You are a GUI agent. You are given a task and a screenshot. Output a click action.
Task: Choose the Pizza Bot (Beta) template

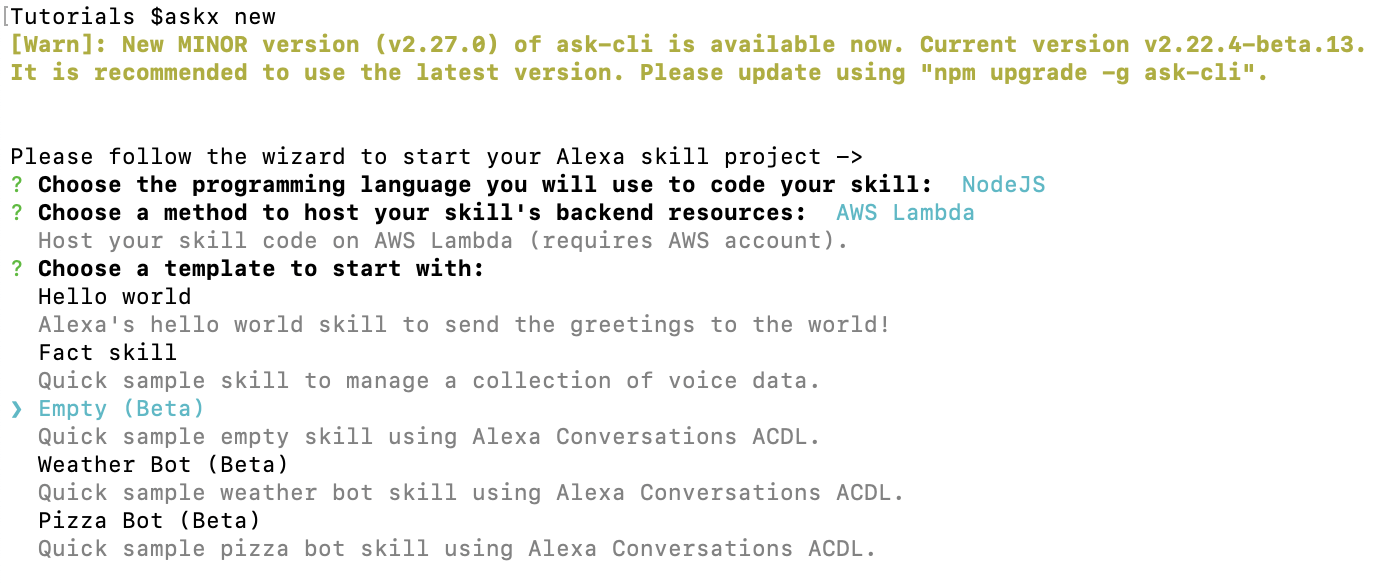click(149, 521)
